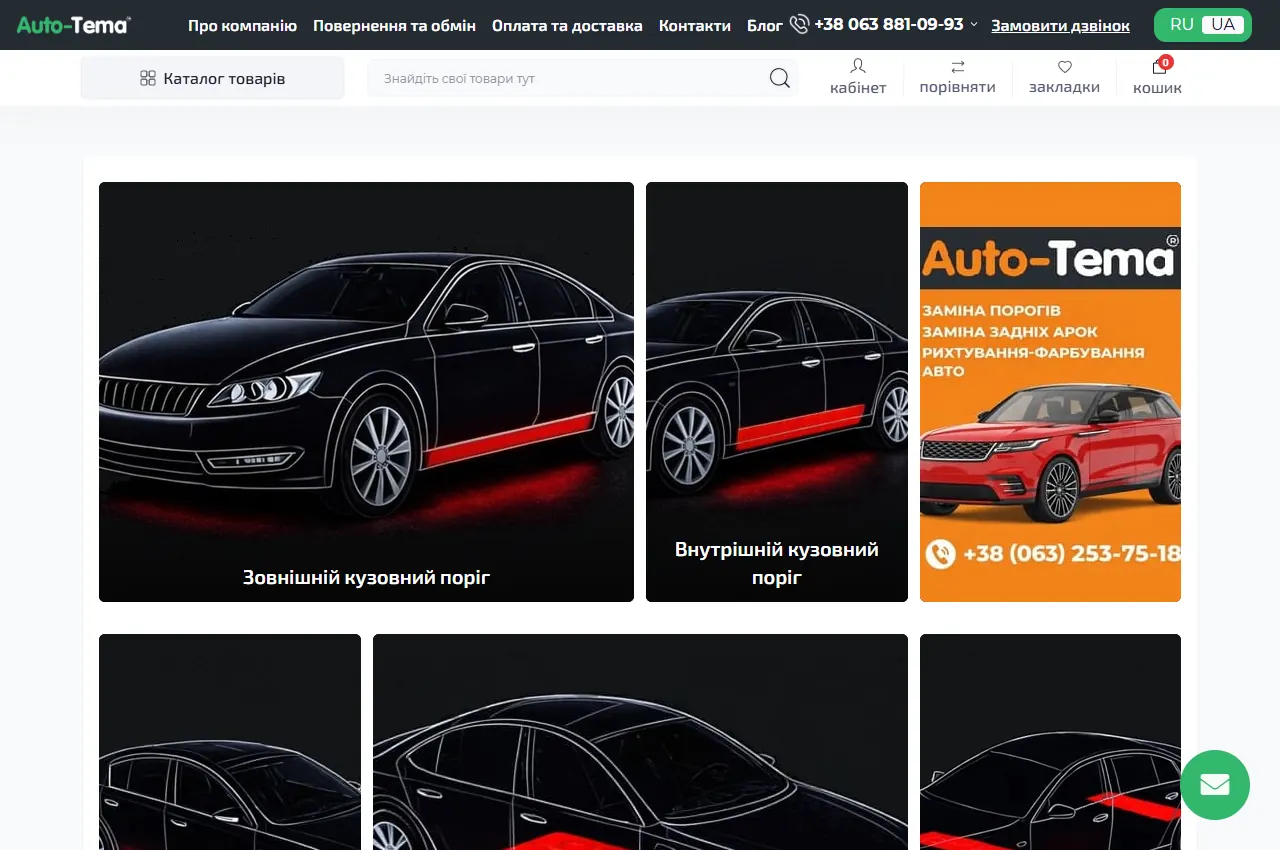The image size is (1280, 850).
Task: Click the Замовити дзвінок link
Action: click(x=1061, y=26)
